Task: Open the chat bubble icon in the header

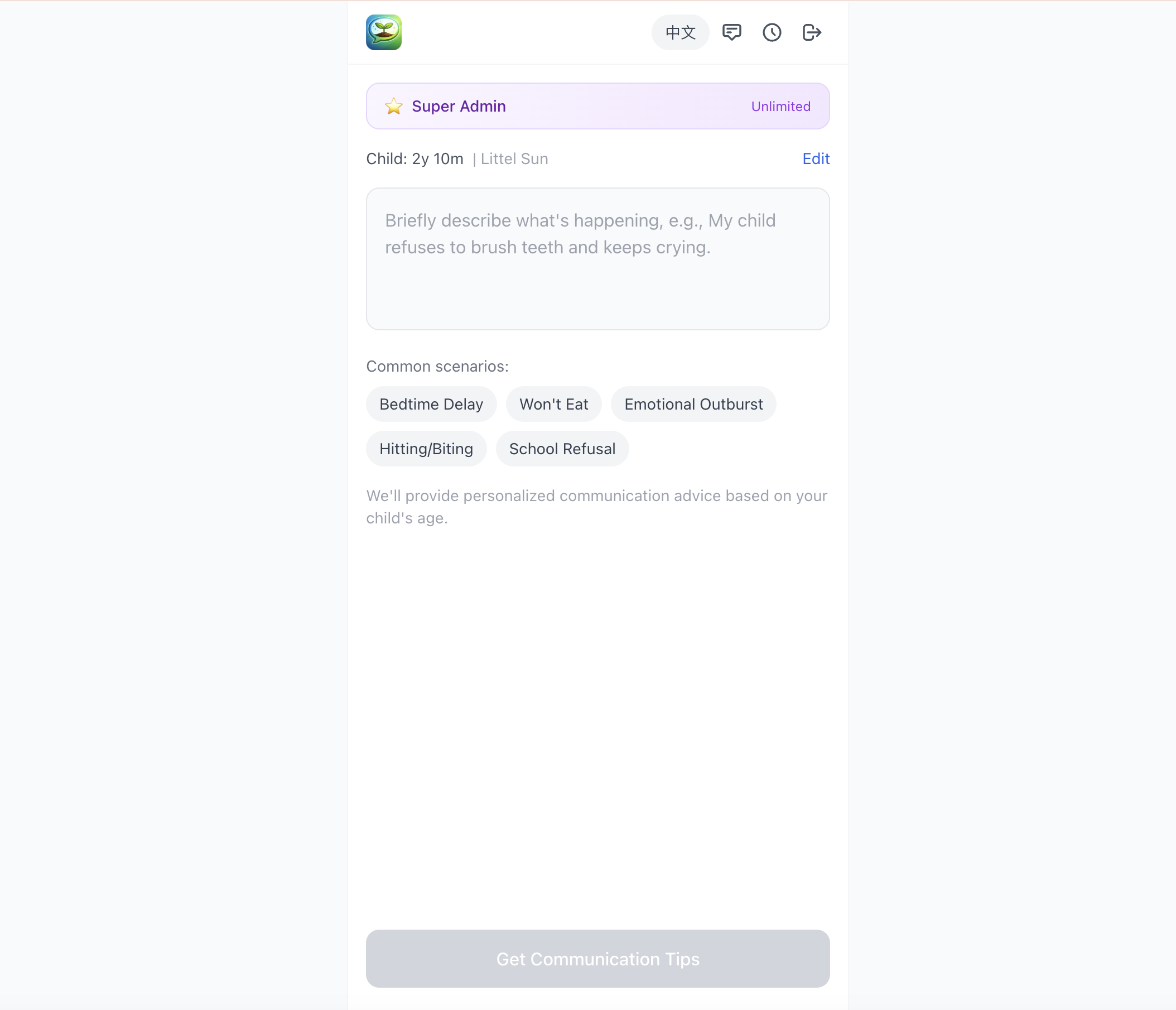Action: point(731,32)
